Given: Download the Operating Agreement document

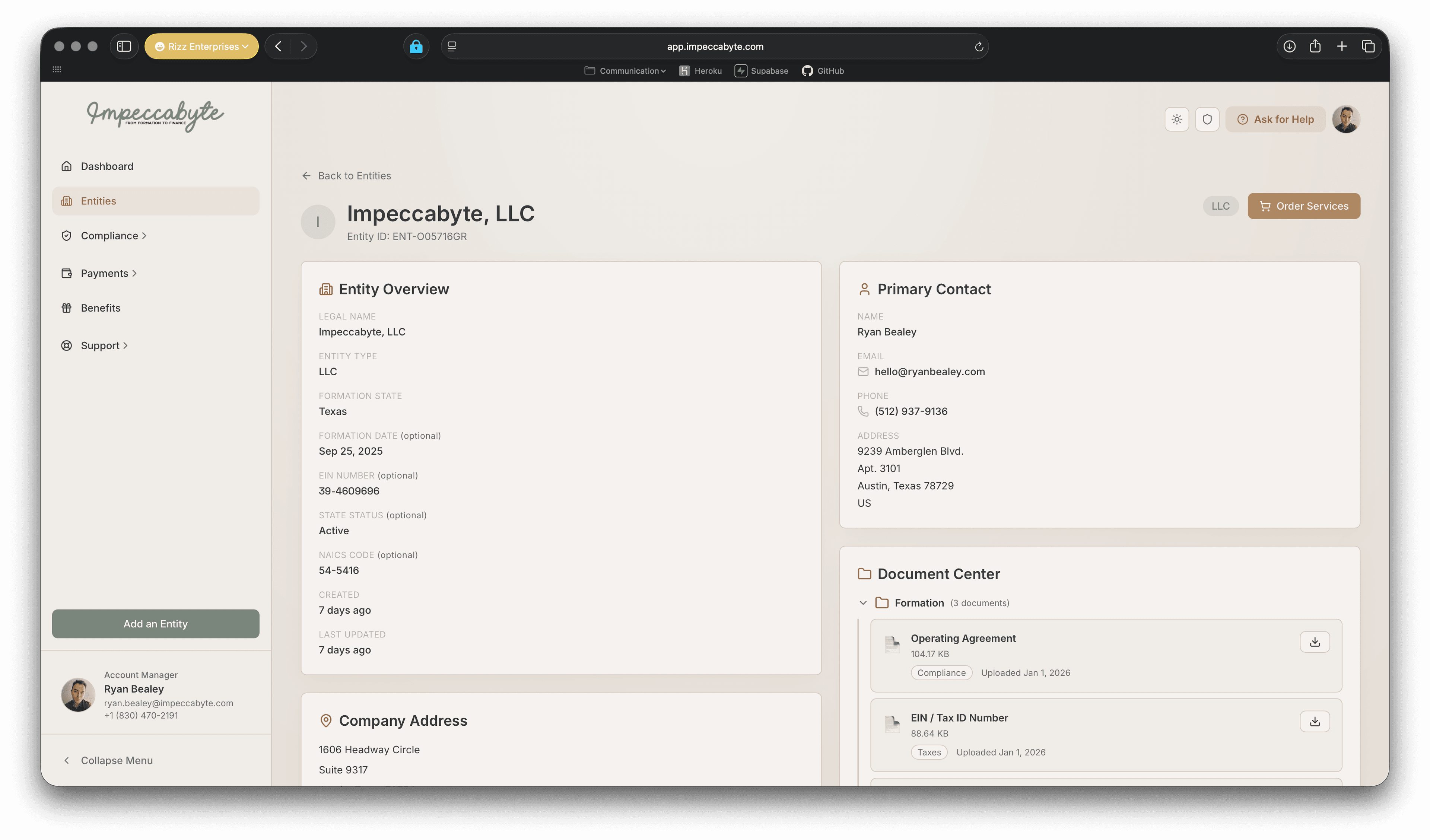Looking at the screenshot, I should click(x=1314, y=642).
